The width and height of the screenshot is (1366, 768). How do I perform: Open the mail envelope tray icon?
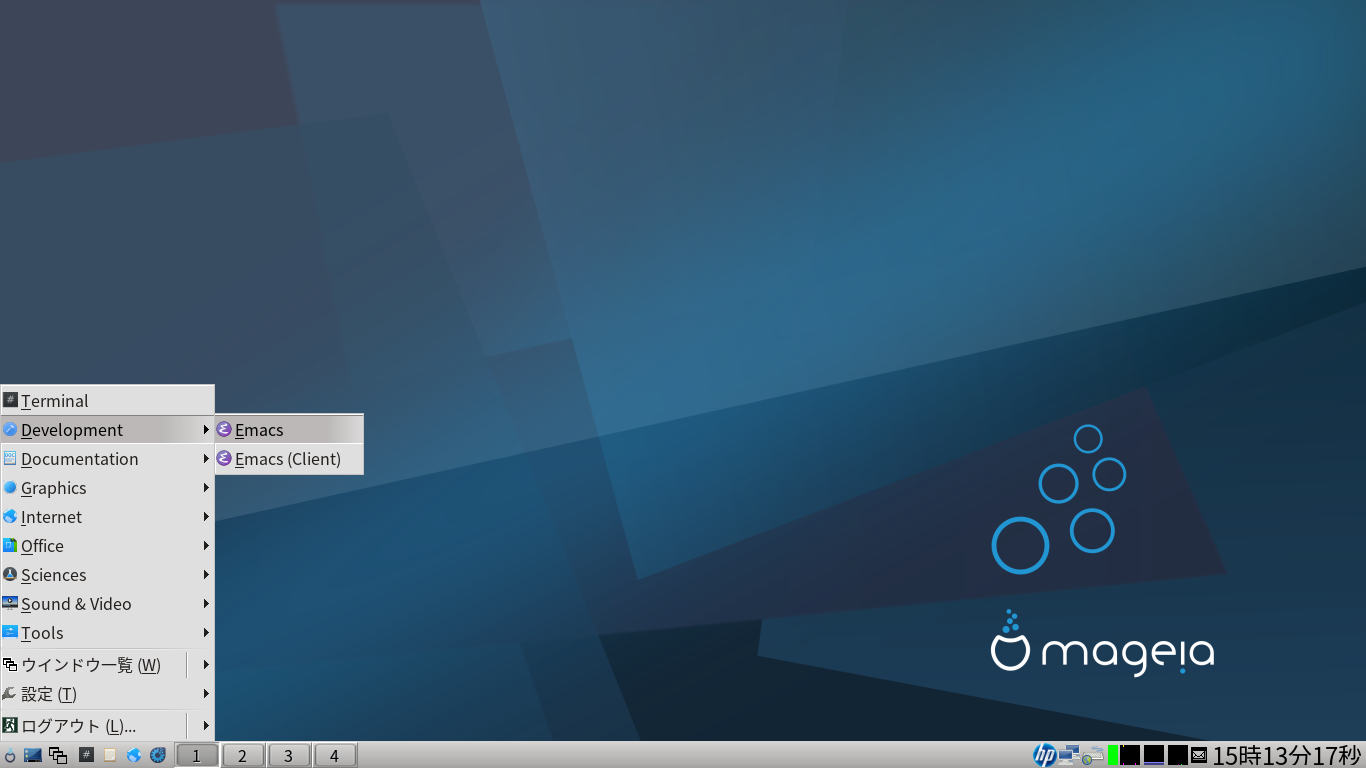point(1199,755)
